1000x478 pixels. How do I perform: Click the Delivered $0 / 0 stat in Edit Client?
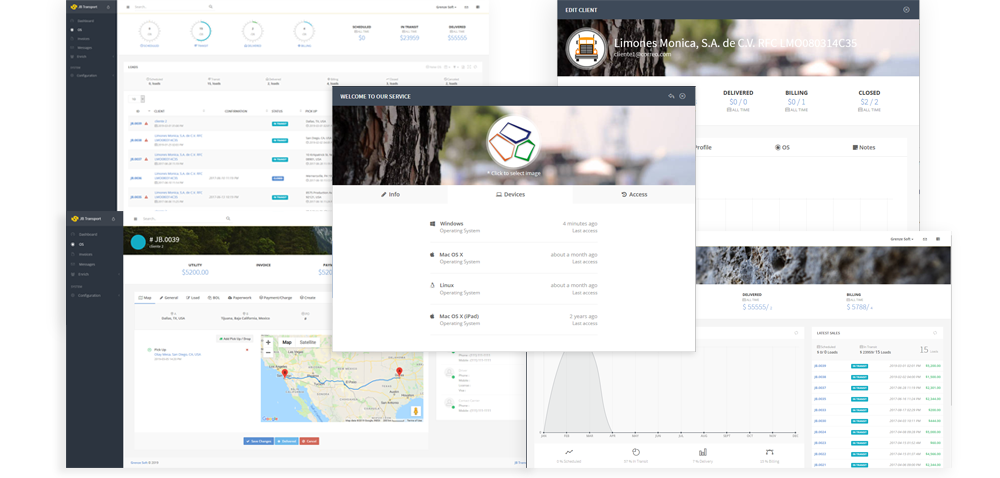coord(738,101)
